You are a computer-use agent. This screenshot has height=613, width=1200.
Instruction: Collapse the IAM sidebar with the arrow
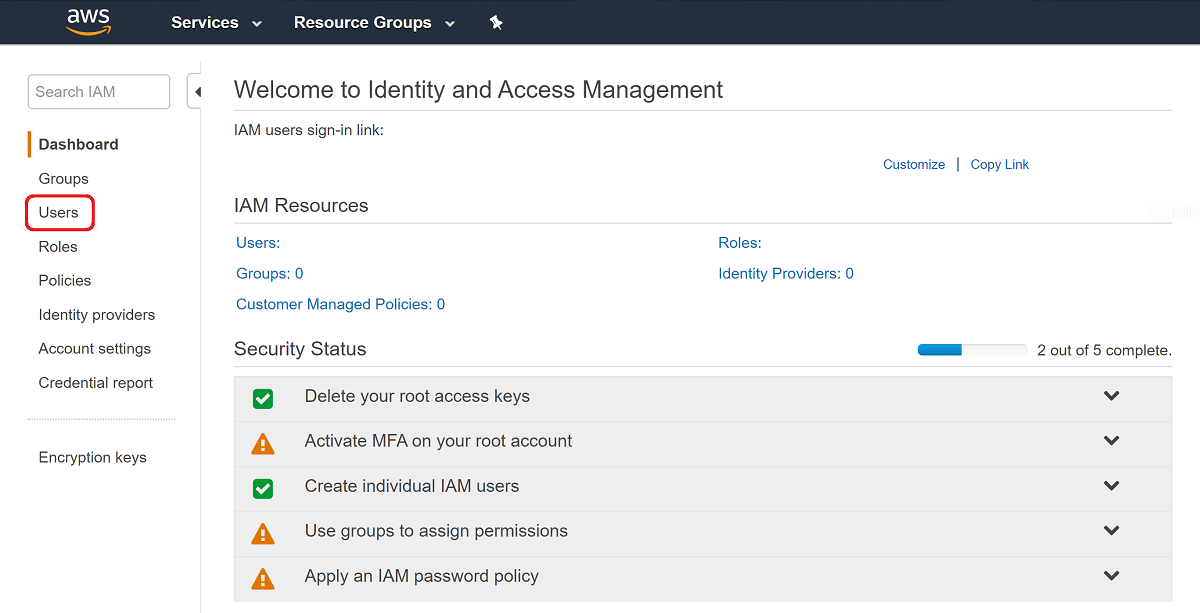(x=196, y=92)
